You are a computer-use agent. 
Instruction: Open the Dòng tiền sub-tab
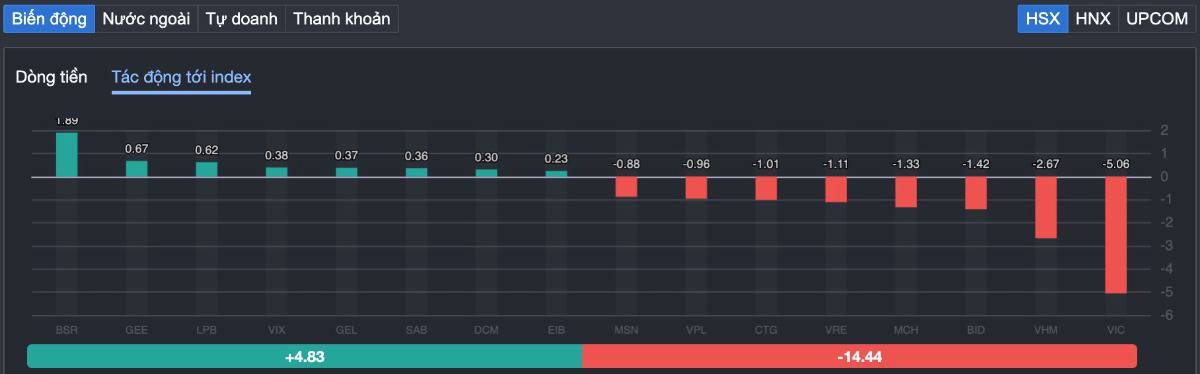click(51, 77)
